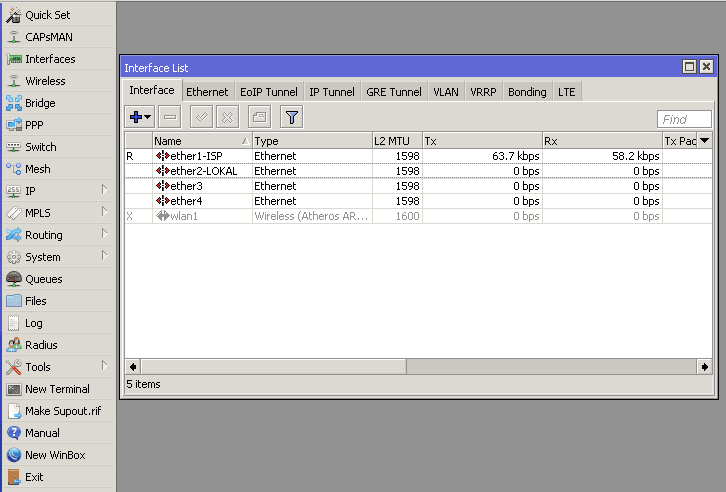Select the ether1-ISP row
726x492 pixels.
(418, 156)
